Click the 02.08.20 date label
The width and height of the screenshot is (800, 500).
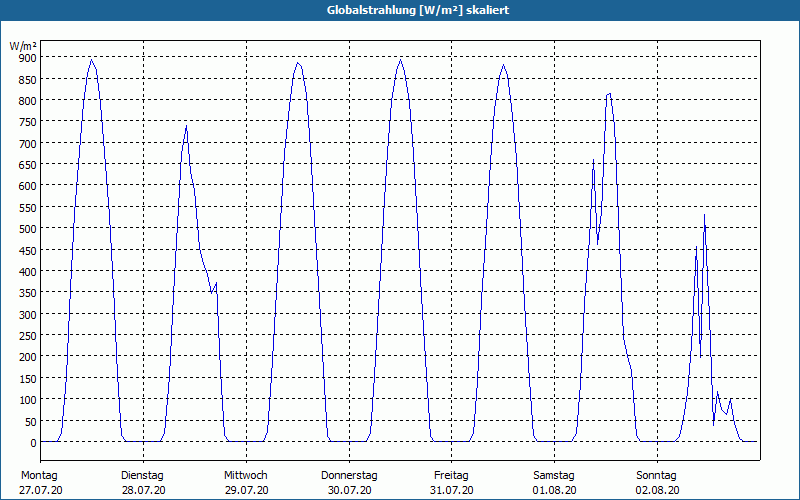tap(658, 490)
